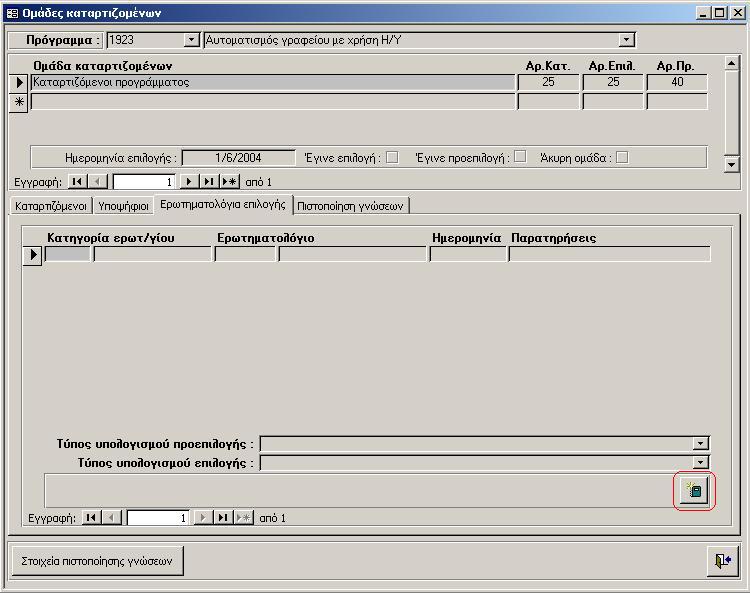
Task: Click the add questionnaire icon button
Action: [x=694, y=490]
